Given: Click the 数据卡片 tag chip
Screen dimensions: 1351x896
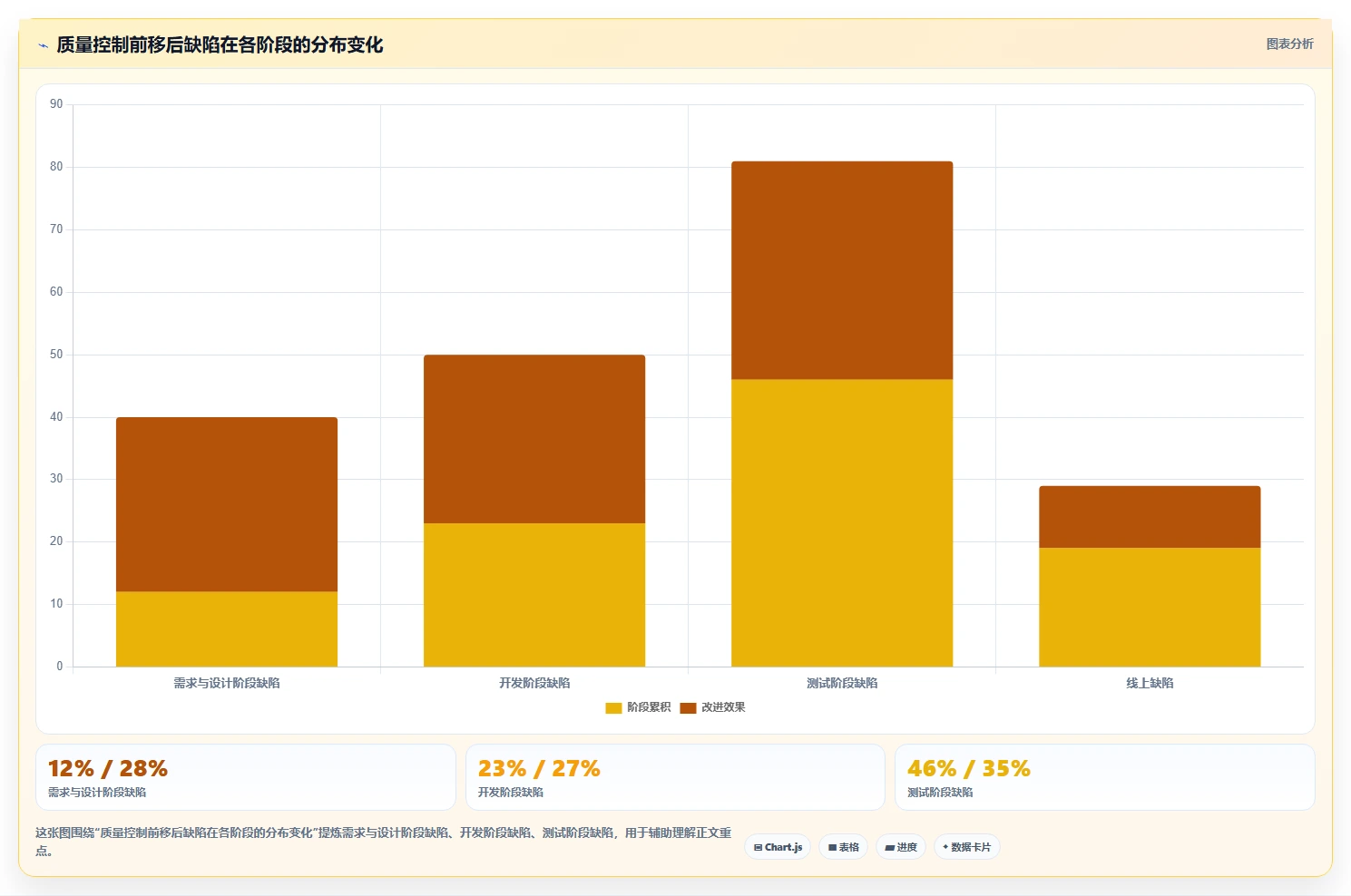Looking at the screenshot, I should pos(966,847).
